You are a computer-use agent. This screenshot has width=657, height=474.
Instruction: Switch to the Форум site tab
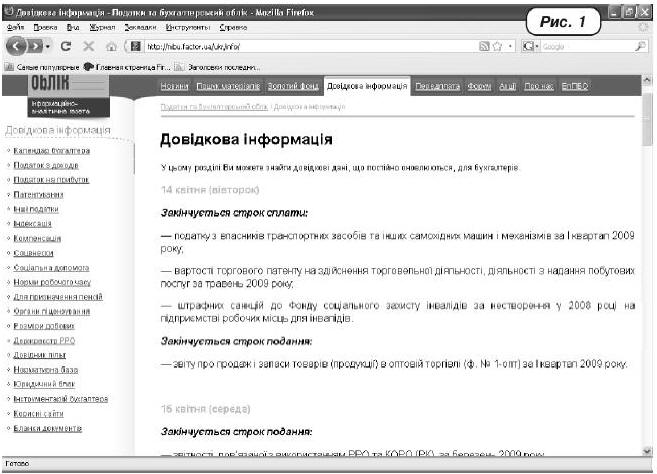point(481,88)
